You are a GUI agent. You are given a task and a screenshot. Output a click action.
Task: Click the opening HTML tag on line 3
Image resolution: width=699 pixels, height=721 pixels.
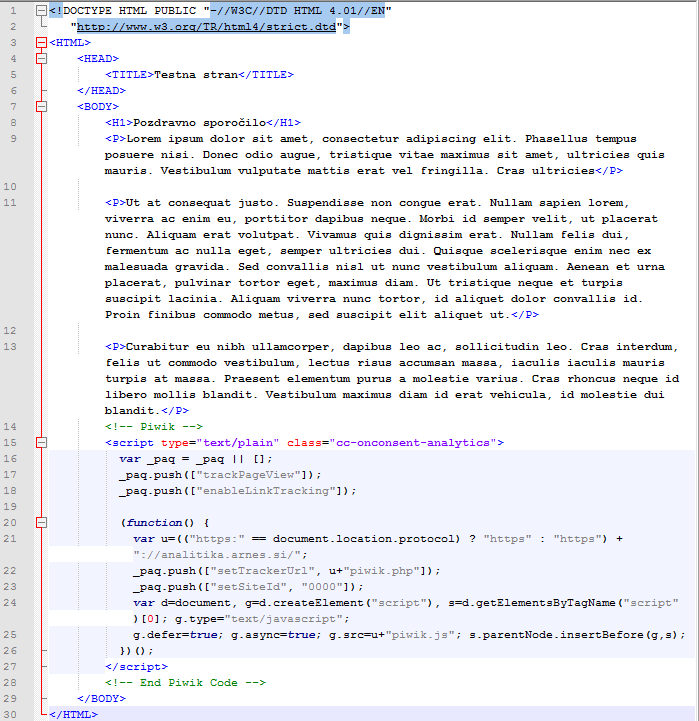tap(70, 43)
